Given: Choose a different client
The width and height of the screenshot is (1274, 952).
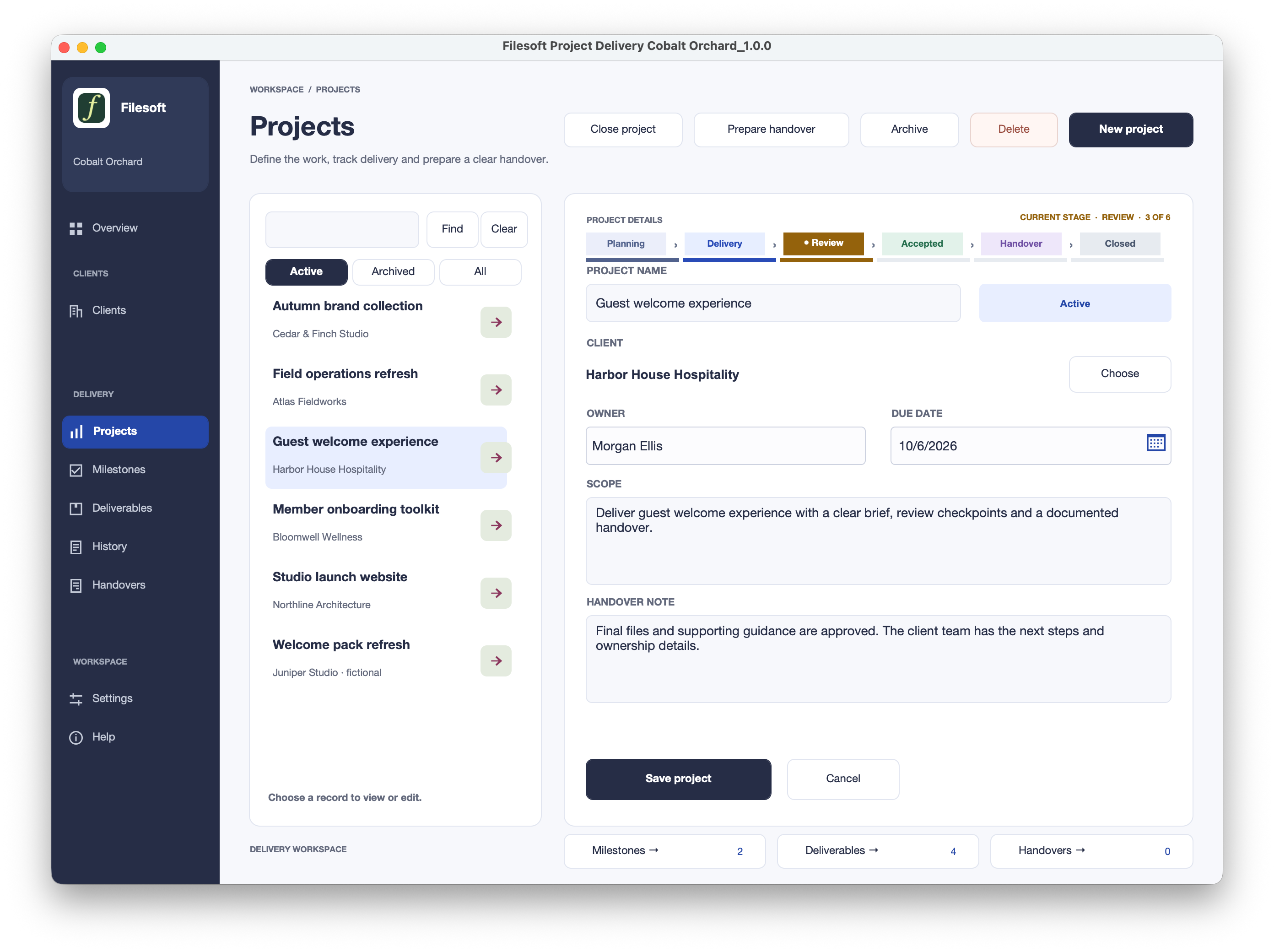Looking at the screenshot, I should tap(1120, 374).
